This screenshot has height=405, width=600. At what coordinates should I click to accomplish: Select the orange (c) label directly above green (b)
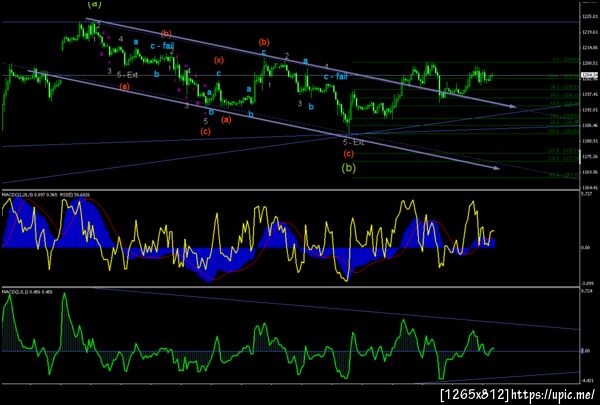[x=348, y=154]
